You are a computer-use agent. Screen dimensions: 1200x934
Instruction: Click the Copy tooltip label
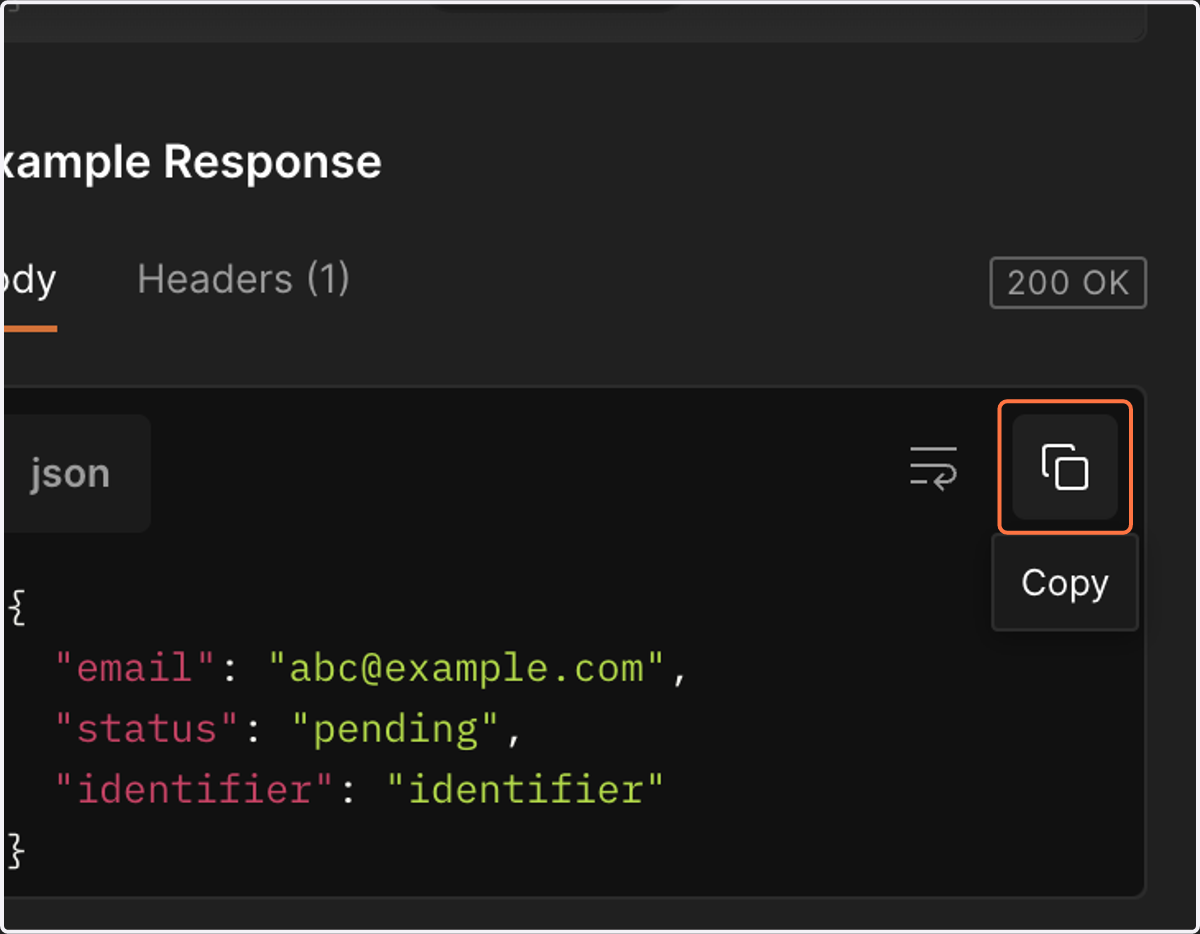pos(1065,582)
